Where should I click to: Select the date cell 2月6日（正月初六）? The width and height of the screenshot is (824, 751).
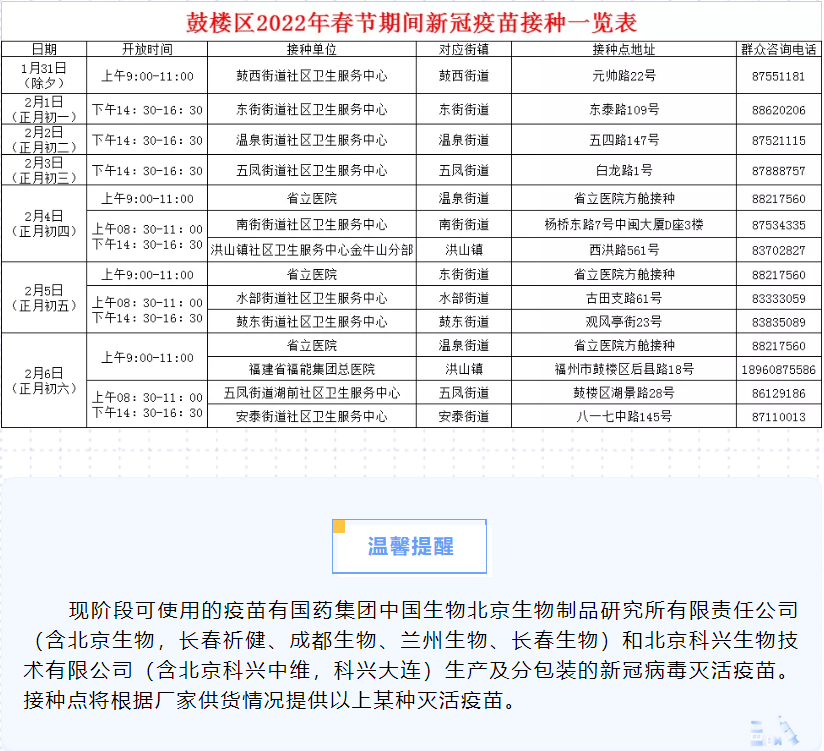44,380
